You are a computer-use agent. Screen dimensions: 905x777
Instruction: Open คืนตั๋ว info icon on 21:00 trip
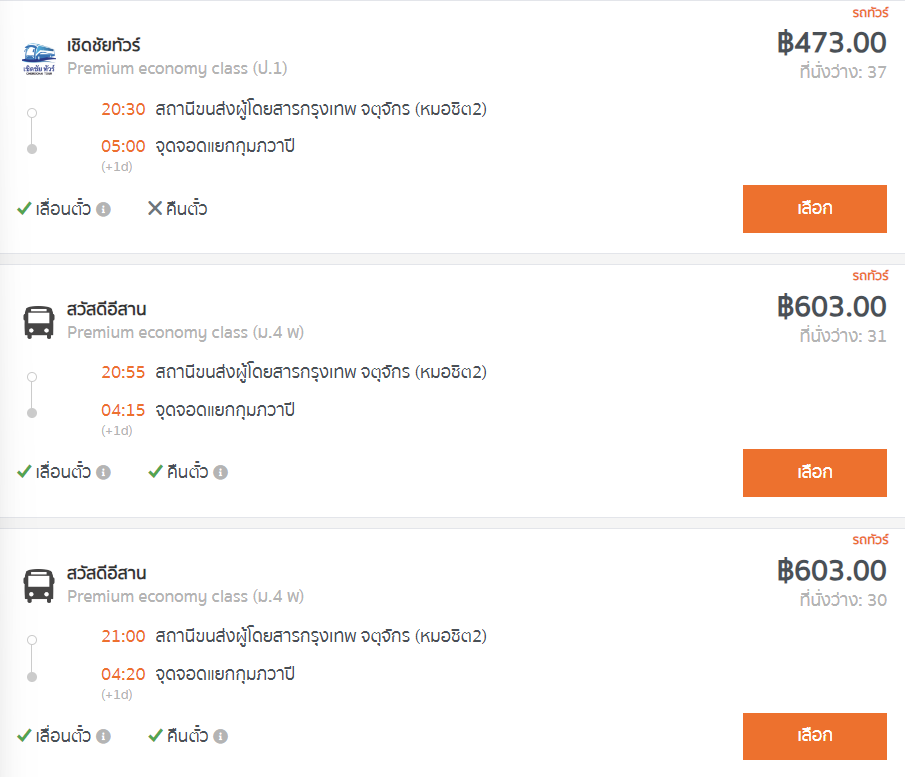coord(220,737)
